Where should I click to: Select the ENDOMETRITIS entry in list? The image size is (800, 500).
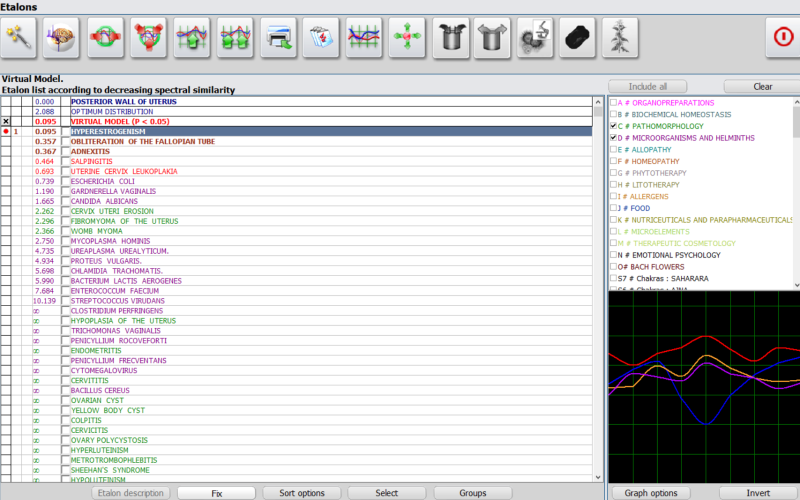[97, 351]
